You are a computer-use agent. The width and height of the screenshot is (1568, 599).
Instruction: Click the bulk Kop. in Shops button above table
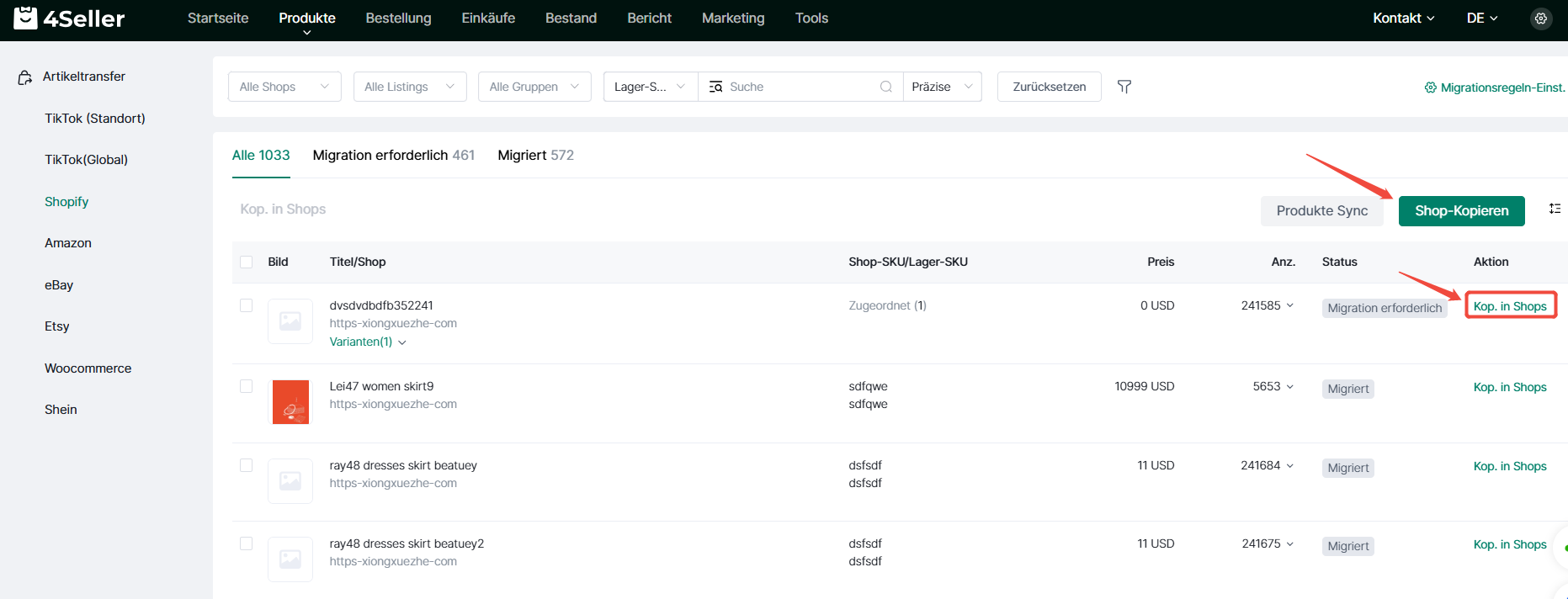[283, 209]
